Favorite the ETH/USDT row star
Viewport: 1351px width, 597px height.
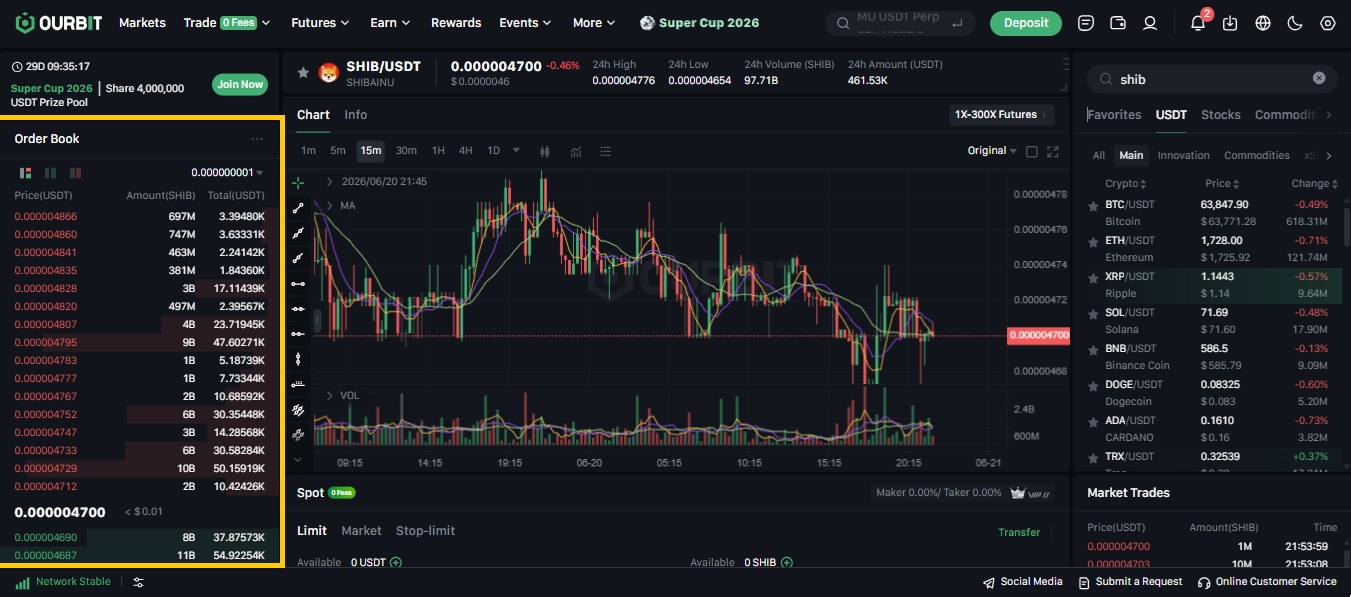1093,241
